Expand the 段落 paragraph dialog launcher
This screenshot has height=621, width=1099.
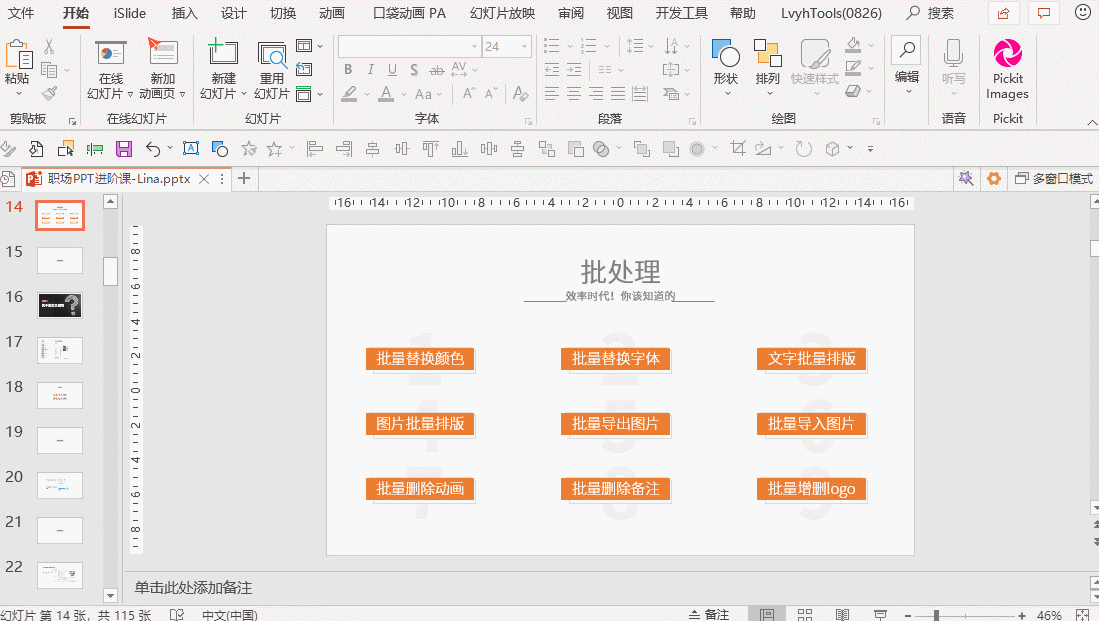(x=692, y=121)
